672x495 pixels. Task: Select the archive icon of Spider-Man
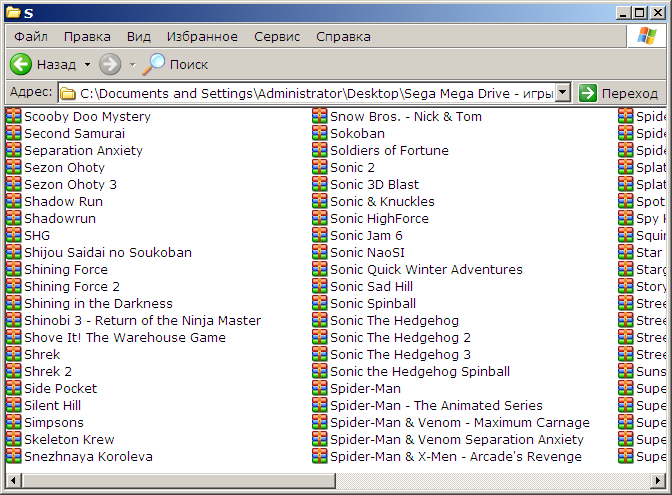320,388
